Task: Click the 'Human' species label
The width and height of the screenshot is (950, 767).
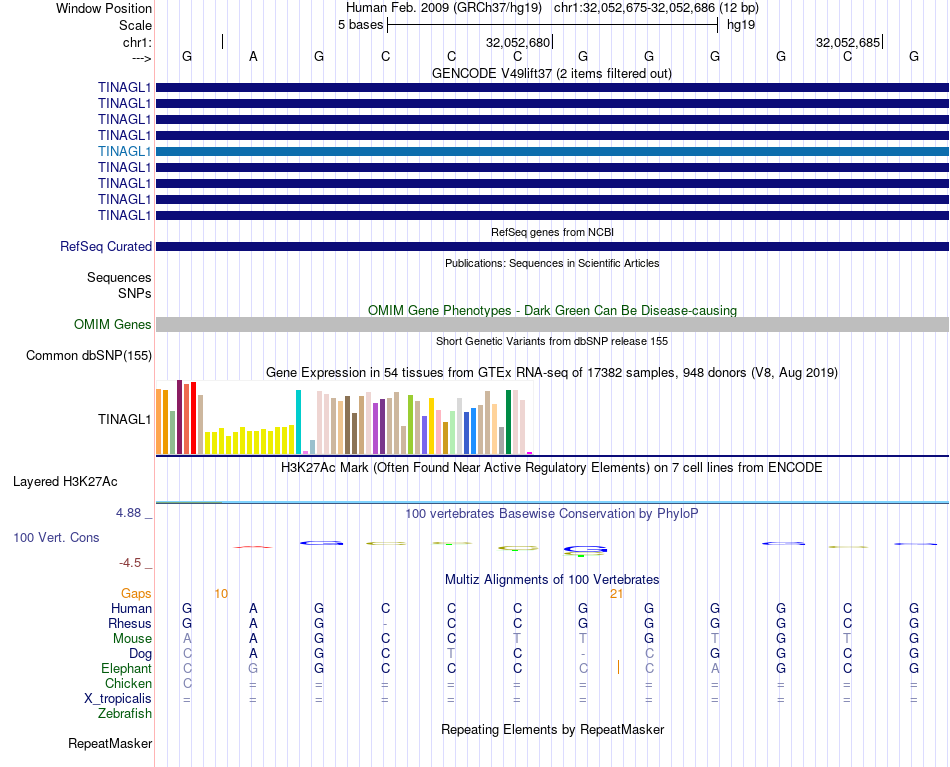Action: click(131, 608)
